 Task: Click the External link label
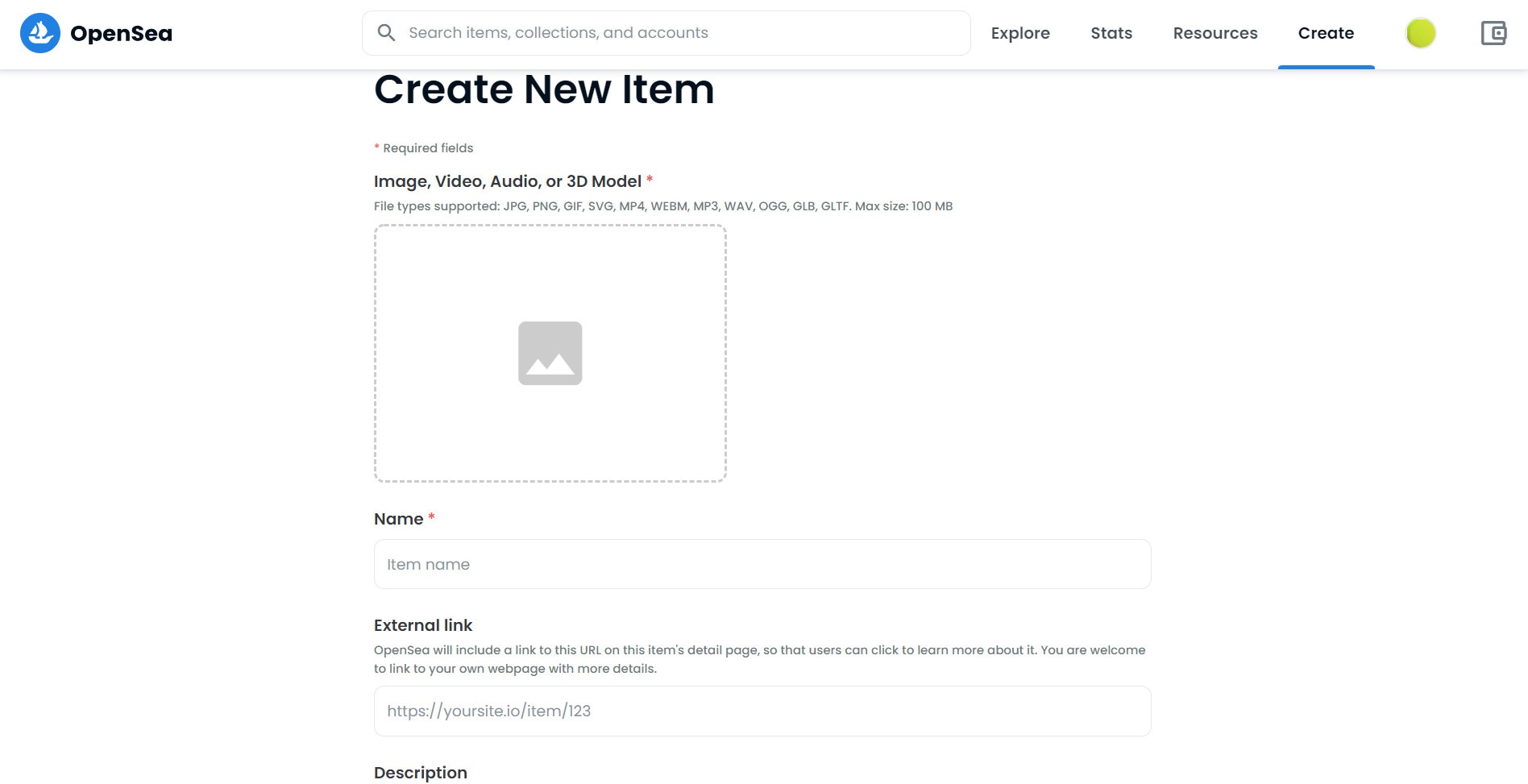pos(422,625)
